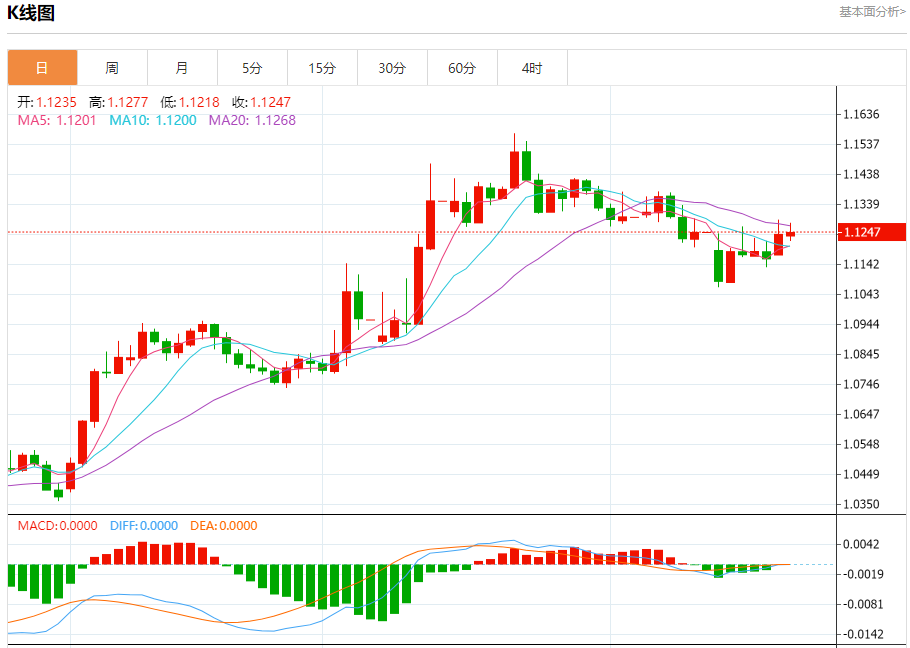The height and width of the screenshot is (648, 910).
Task: Click the -0.0142 MACD axis label
Action: point(862,635)
